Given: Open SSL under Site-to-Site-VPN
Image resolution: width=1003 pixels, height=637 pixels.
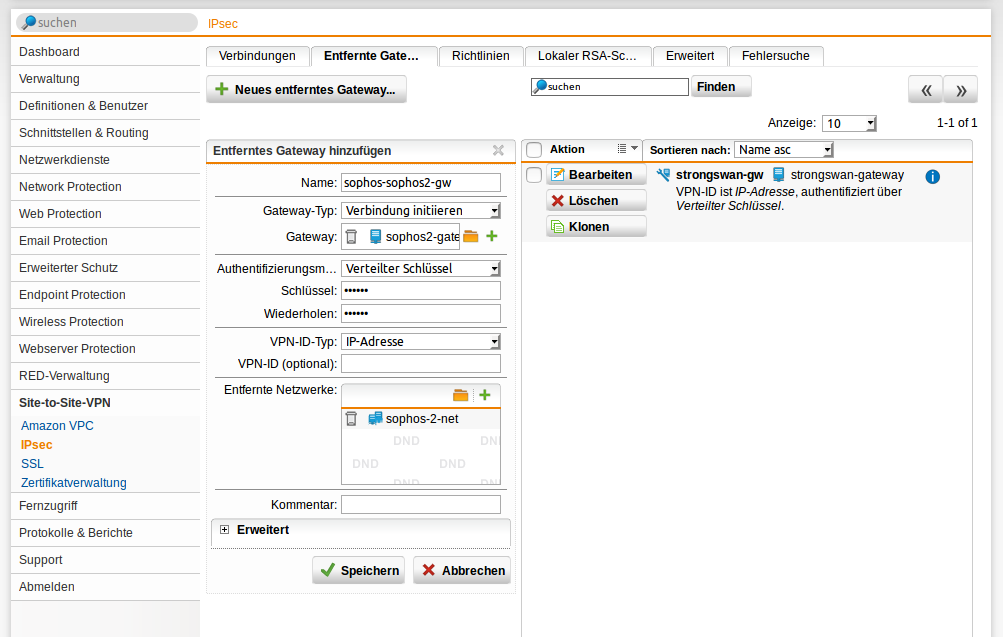Looking at the screenshot, I should point(31,463).
